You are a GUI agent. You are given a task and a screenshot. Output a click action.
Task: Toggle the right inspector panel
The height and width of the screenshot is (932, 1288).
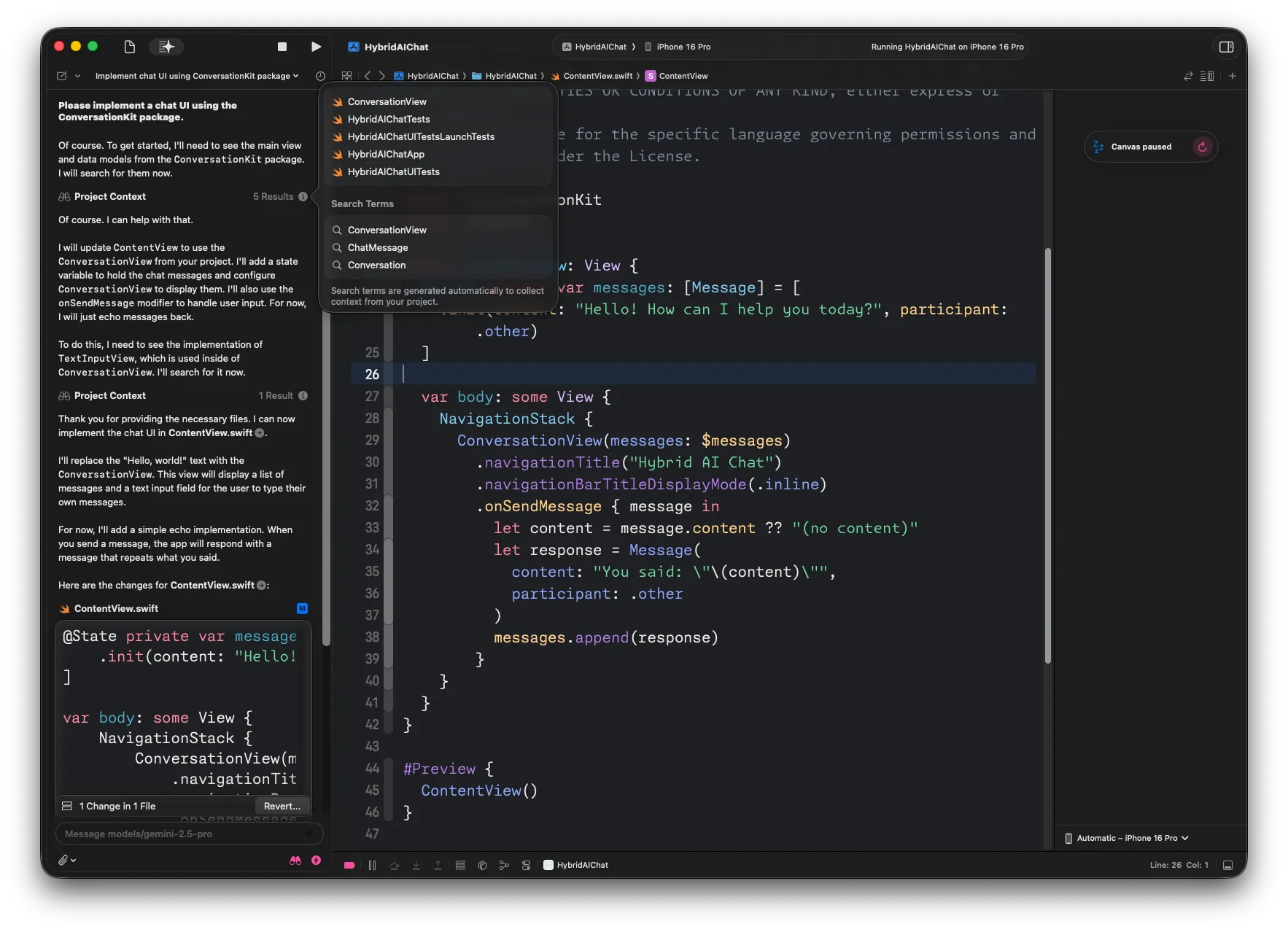pyautogui.click(x=1226, y=47)
